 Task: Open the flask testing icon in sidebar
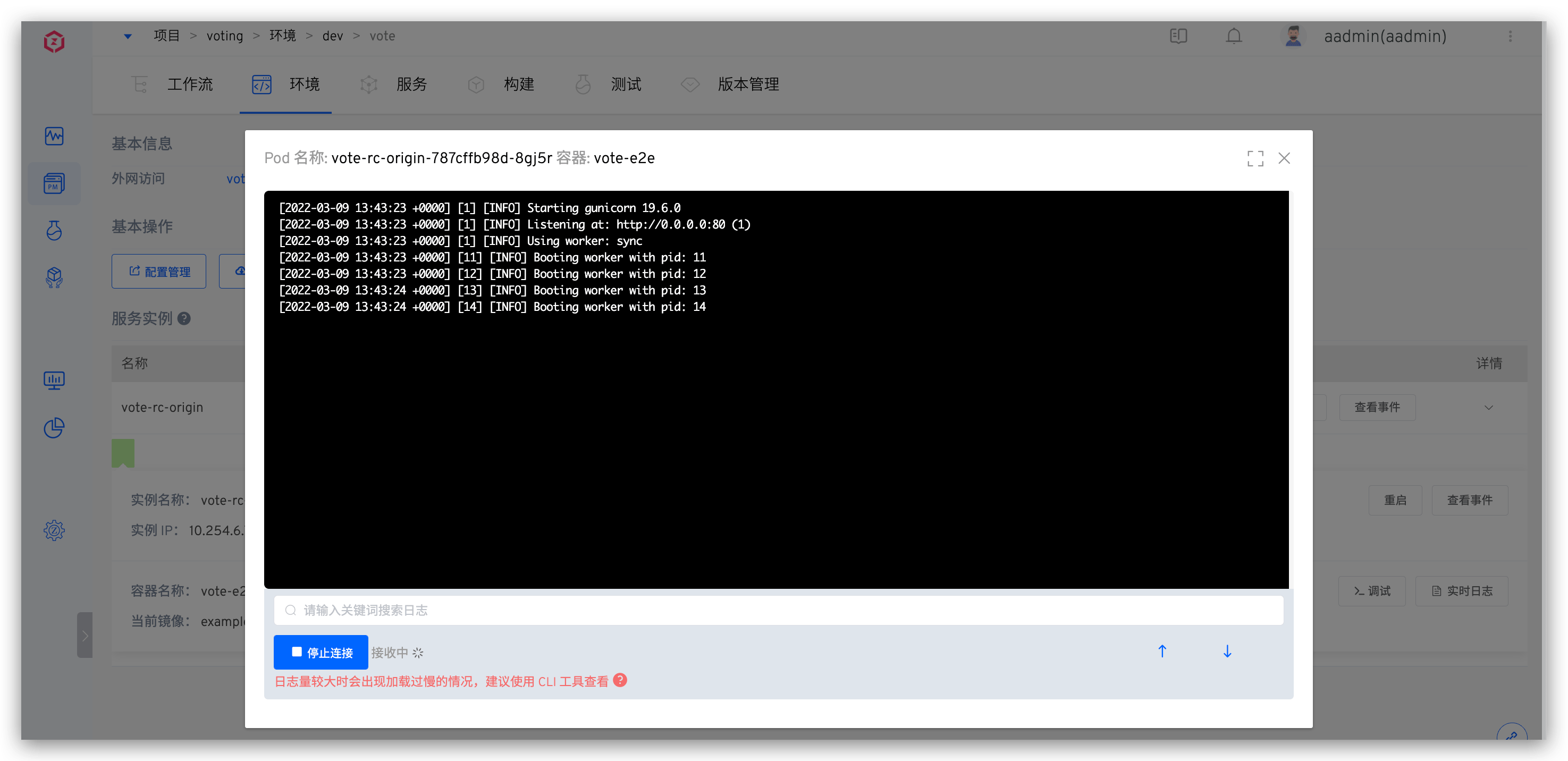[x=54, y=230]
